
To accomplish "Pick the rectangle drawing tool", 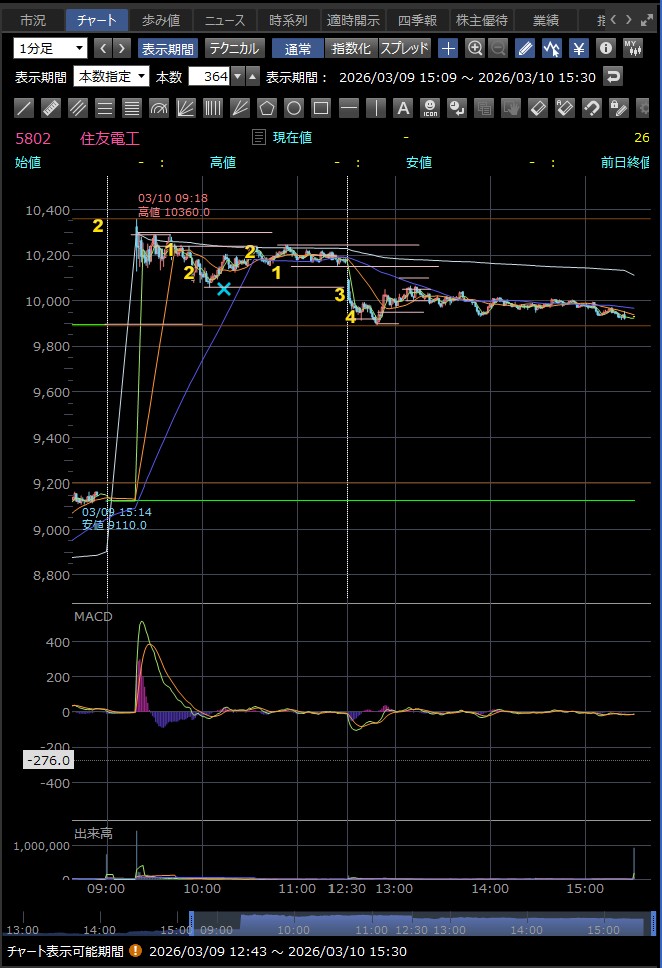I will (x=321, y=108).
